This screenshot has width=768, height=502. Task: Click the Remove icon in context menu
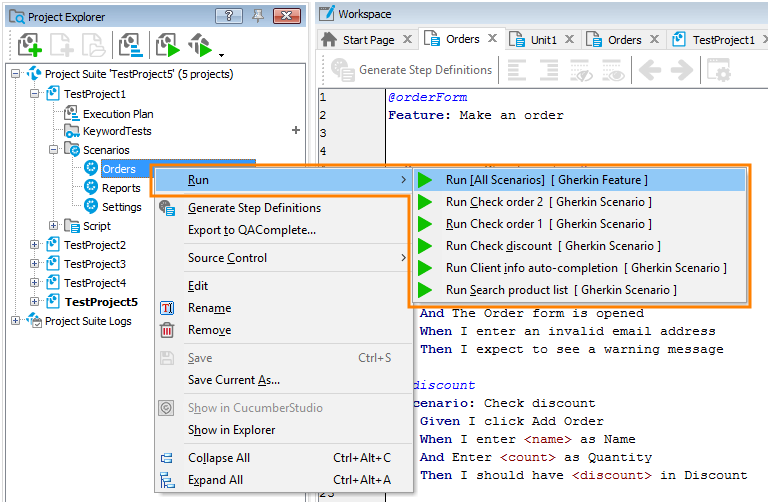pyautogui.click(x=167, y=330)
